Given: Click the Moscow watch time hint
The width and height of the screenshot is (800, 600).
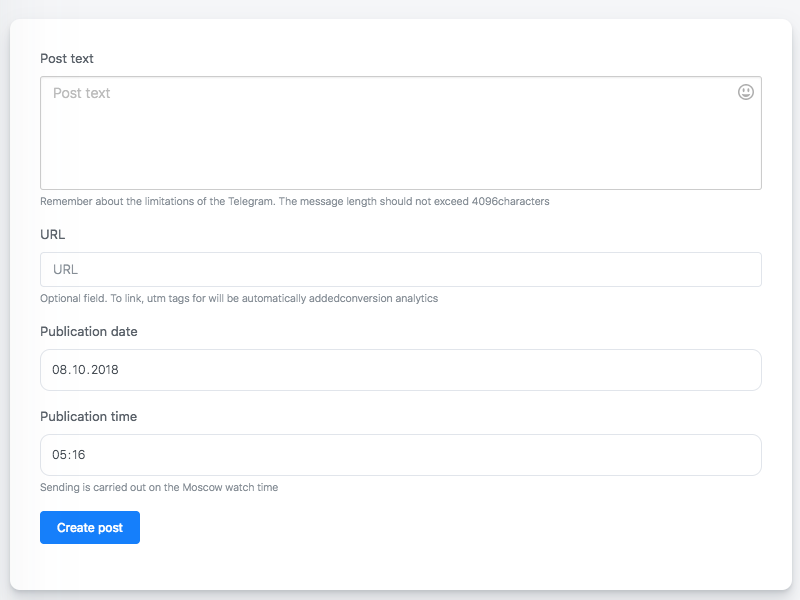Looking at the screenshot, I should coord(159,488).
